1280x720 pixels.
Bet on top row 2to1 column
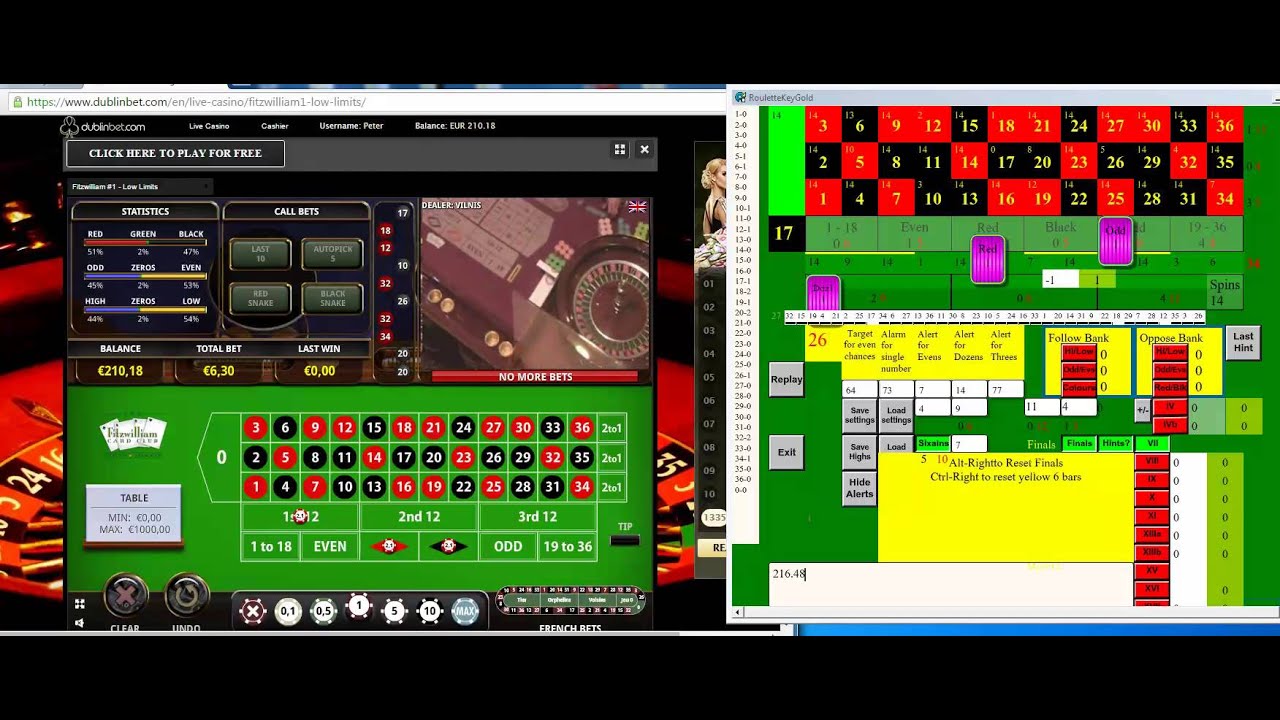click(612, 428)
